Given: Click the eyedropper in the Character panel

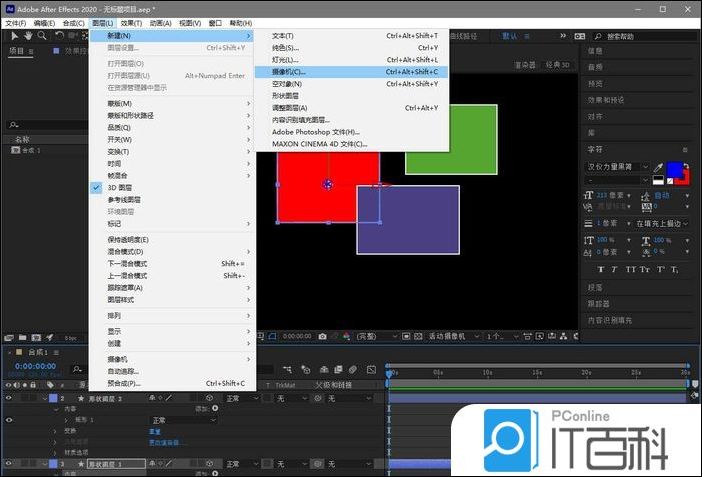Looking at the screenshot, I should pyautogui.click(x=658, y=167).
